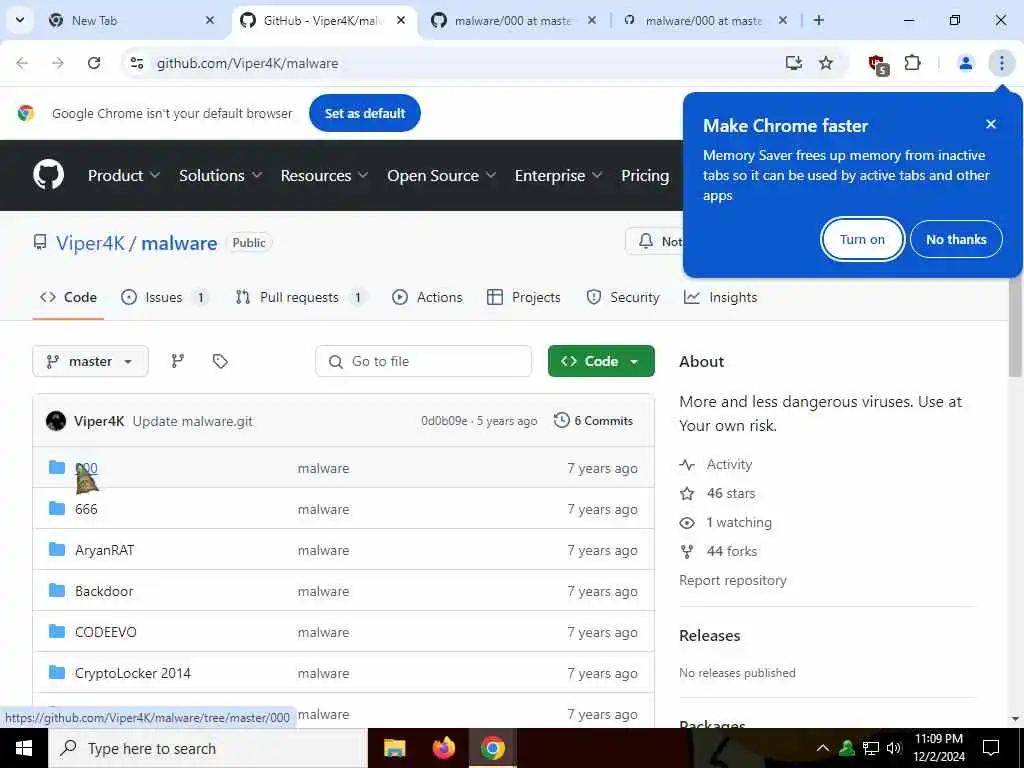Click Set as default browser button
This screenshot has width=1024, height=768.
click(365, 113)
